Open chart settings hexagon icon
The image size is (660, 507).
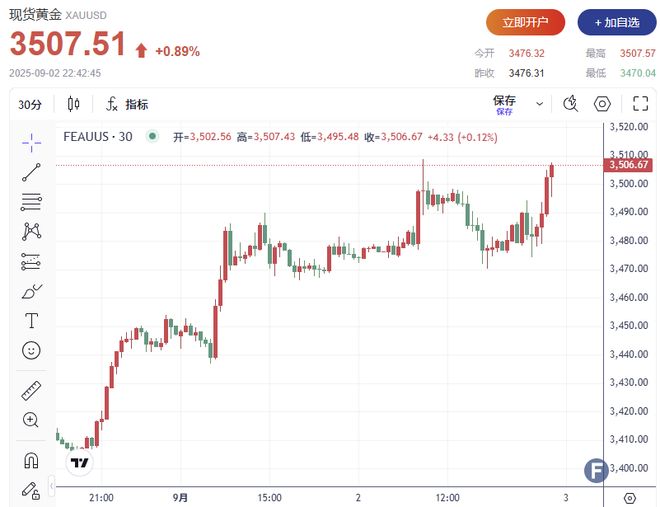tap(602, 103)
